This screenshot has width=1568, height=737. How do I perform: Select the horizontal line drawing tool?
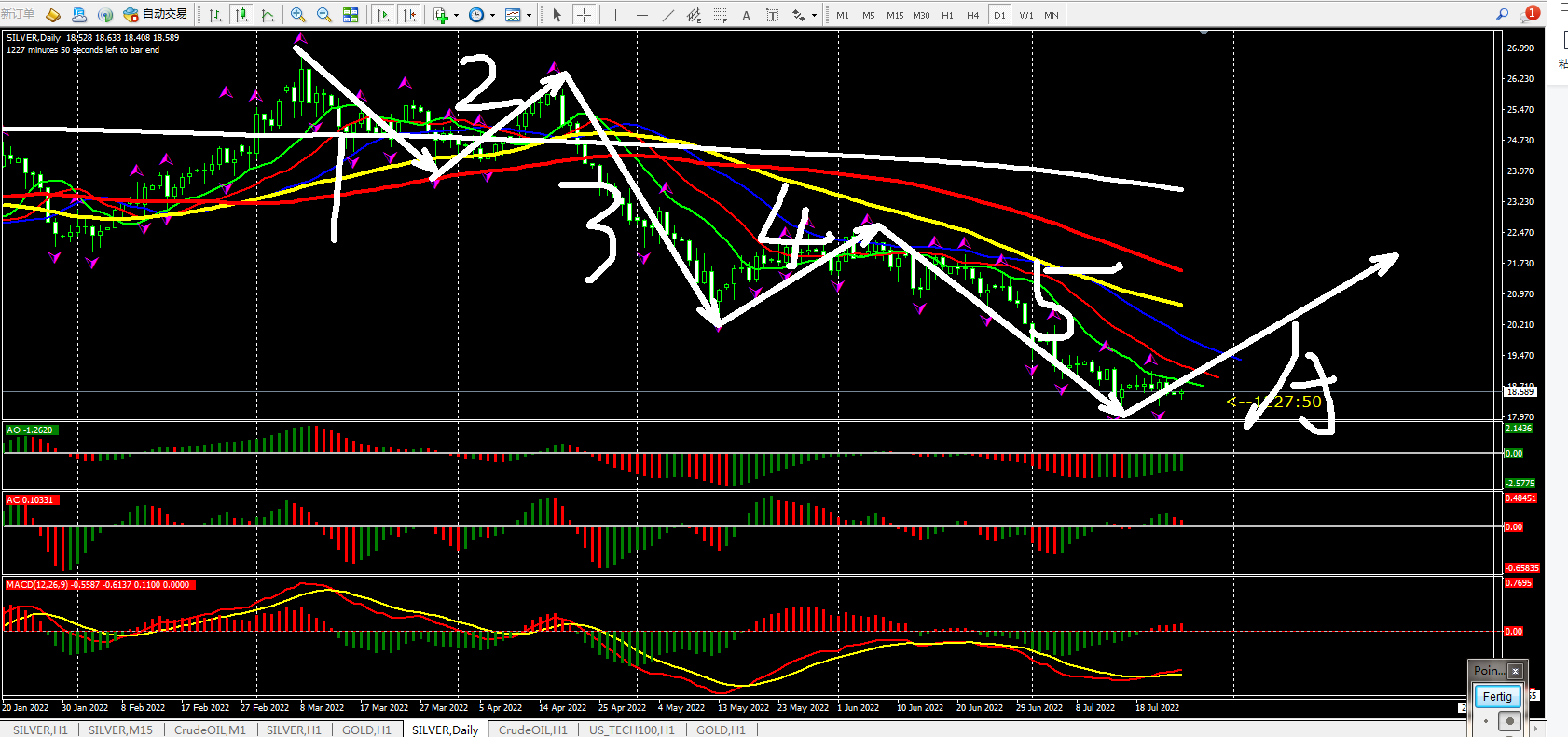click(x=642, y=15)
